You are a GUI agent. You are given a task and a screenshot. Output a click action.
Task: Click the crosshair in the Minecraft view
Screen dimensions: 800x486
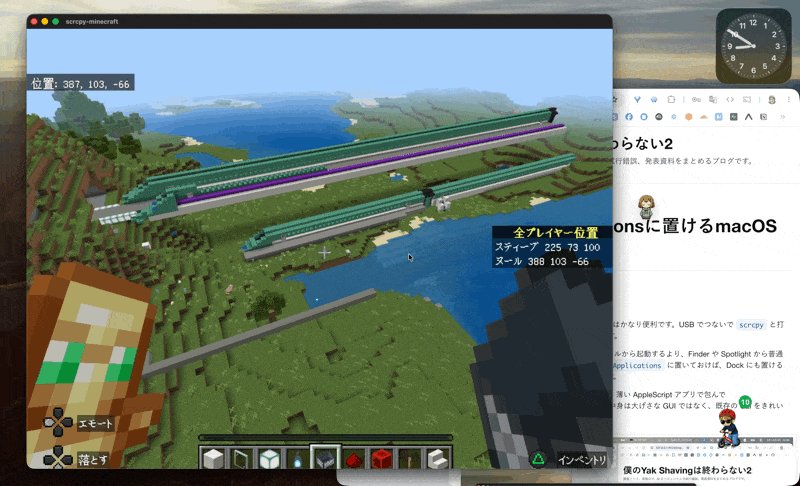coord(324,252)
